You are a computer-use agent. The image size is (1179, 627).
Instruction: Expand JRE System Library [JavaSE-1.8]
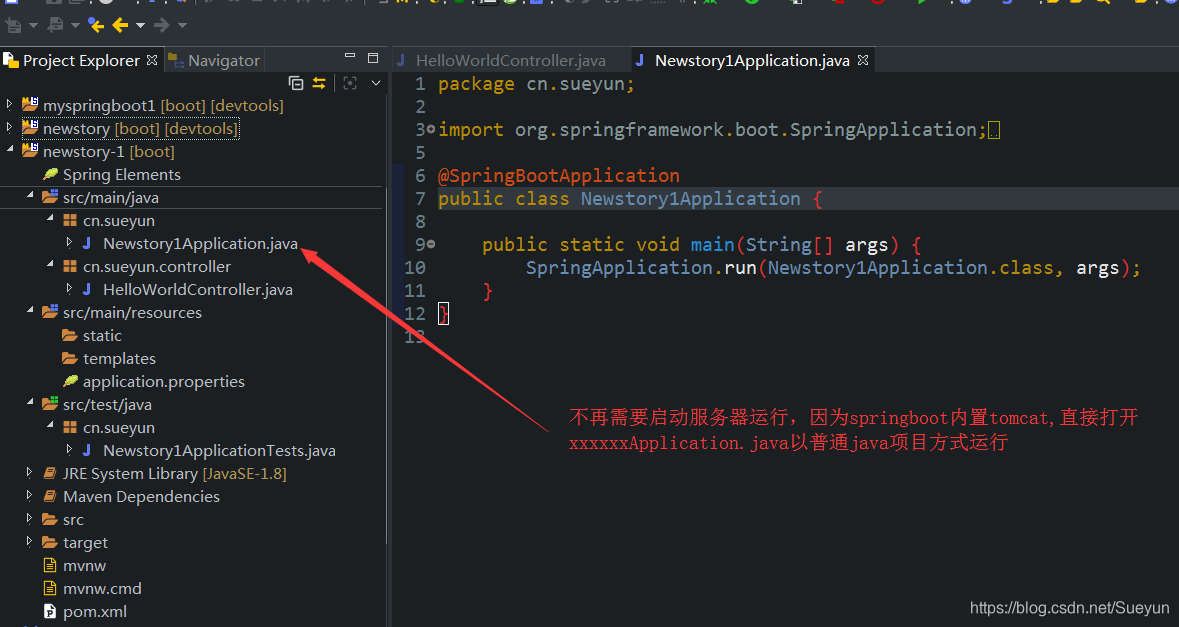(x=30, y=472)
